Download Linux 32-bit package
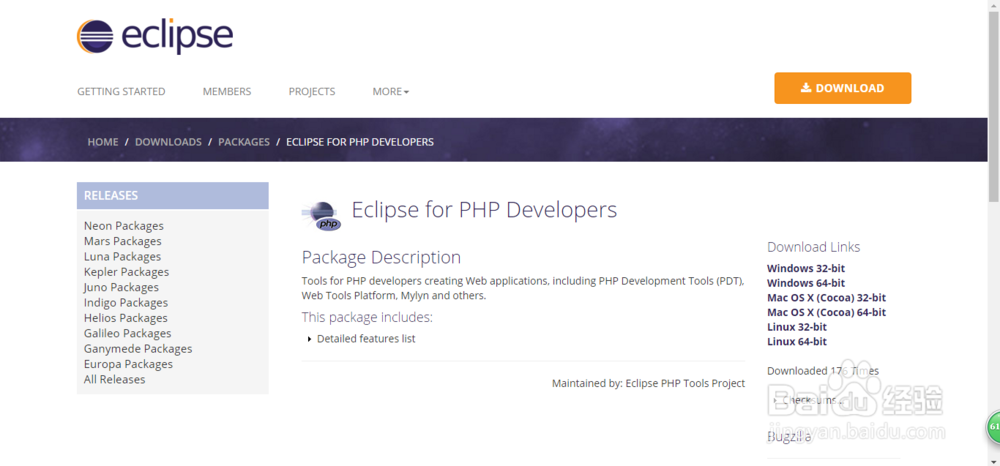 coord(797,327)
